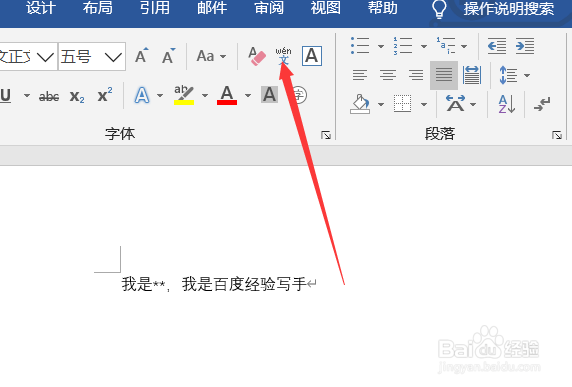Open highlight color dropdown arrow
This screenshot has height=387, width=572.
click(x=205, y=96)
